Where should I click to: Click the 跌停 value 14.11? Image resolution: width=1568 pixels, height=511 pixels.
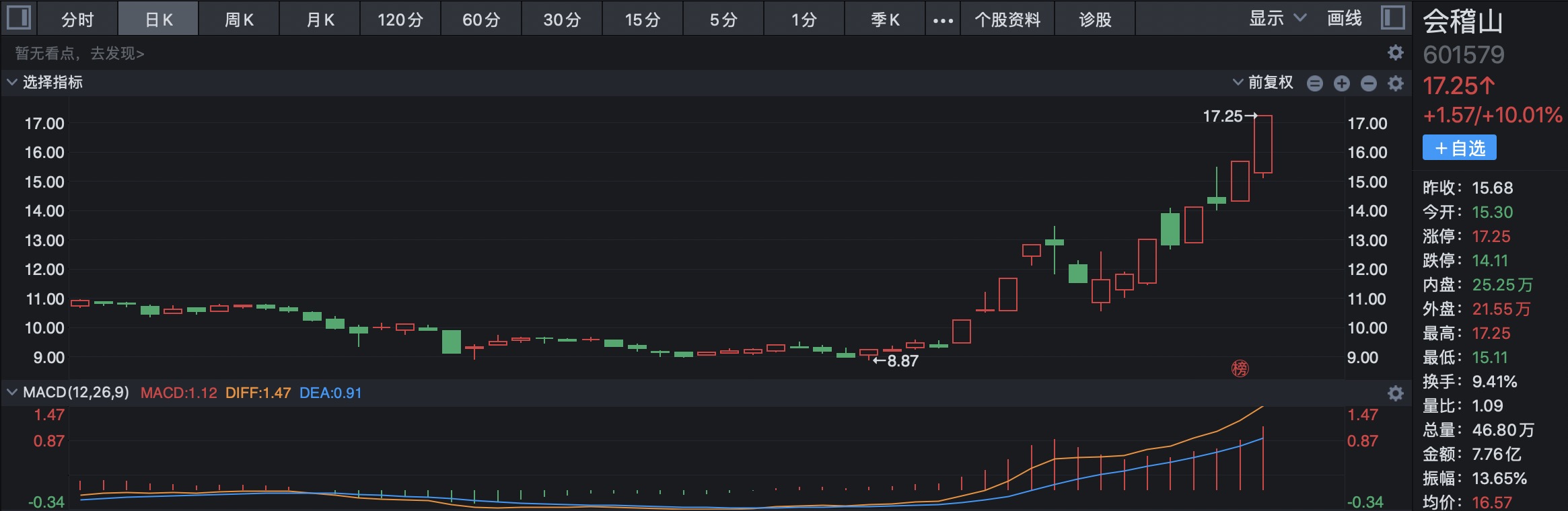click(1490, 260)
